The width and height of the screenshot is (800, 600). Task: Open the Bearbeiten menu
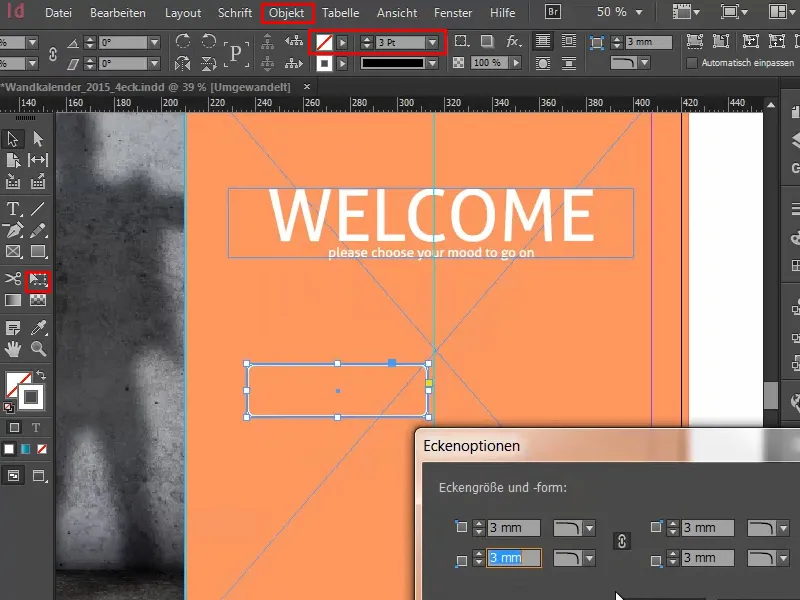[x=118, y=13]
